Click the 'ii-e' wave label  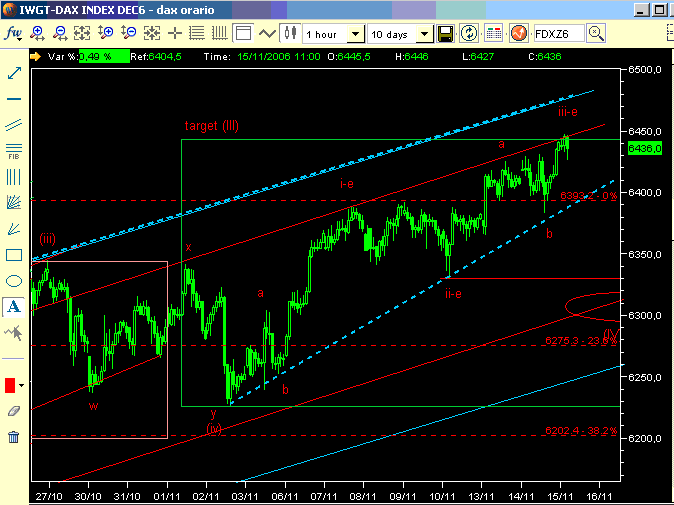[453, 294]
